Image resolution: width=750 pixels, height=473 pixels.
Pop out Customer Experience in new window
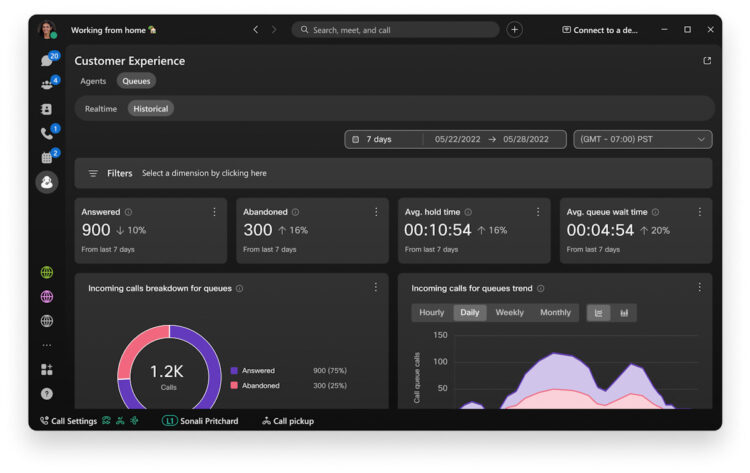(707, 61)
